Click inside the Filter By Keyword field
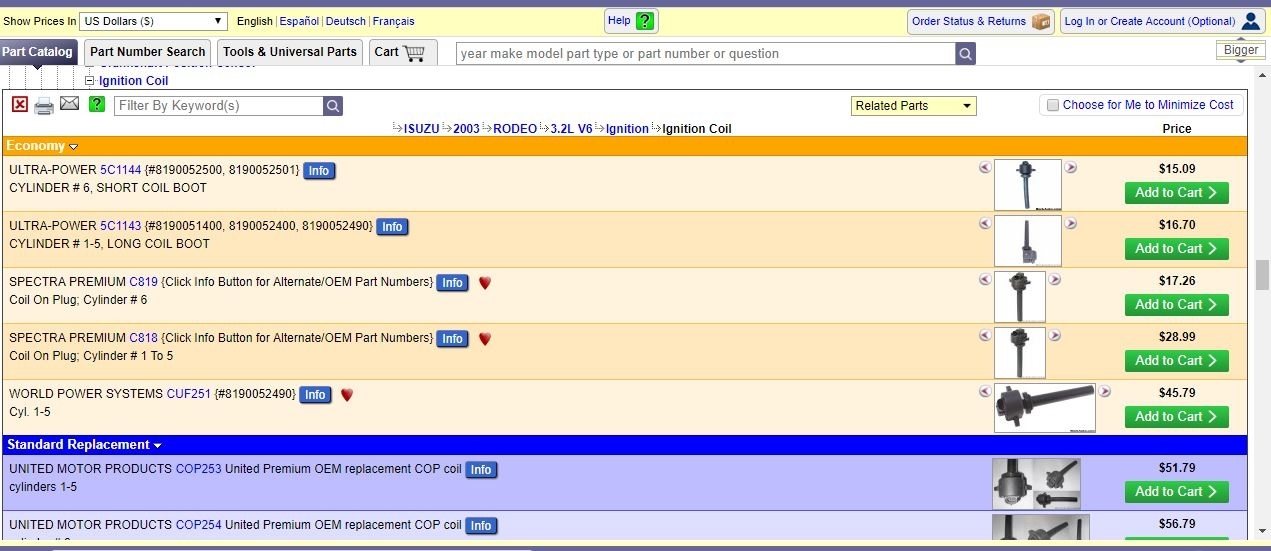This screenshot has width=1271, height=551. tap(219, 106)
